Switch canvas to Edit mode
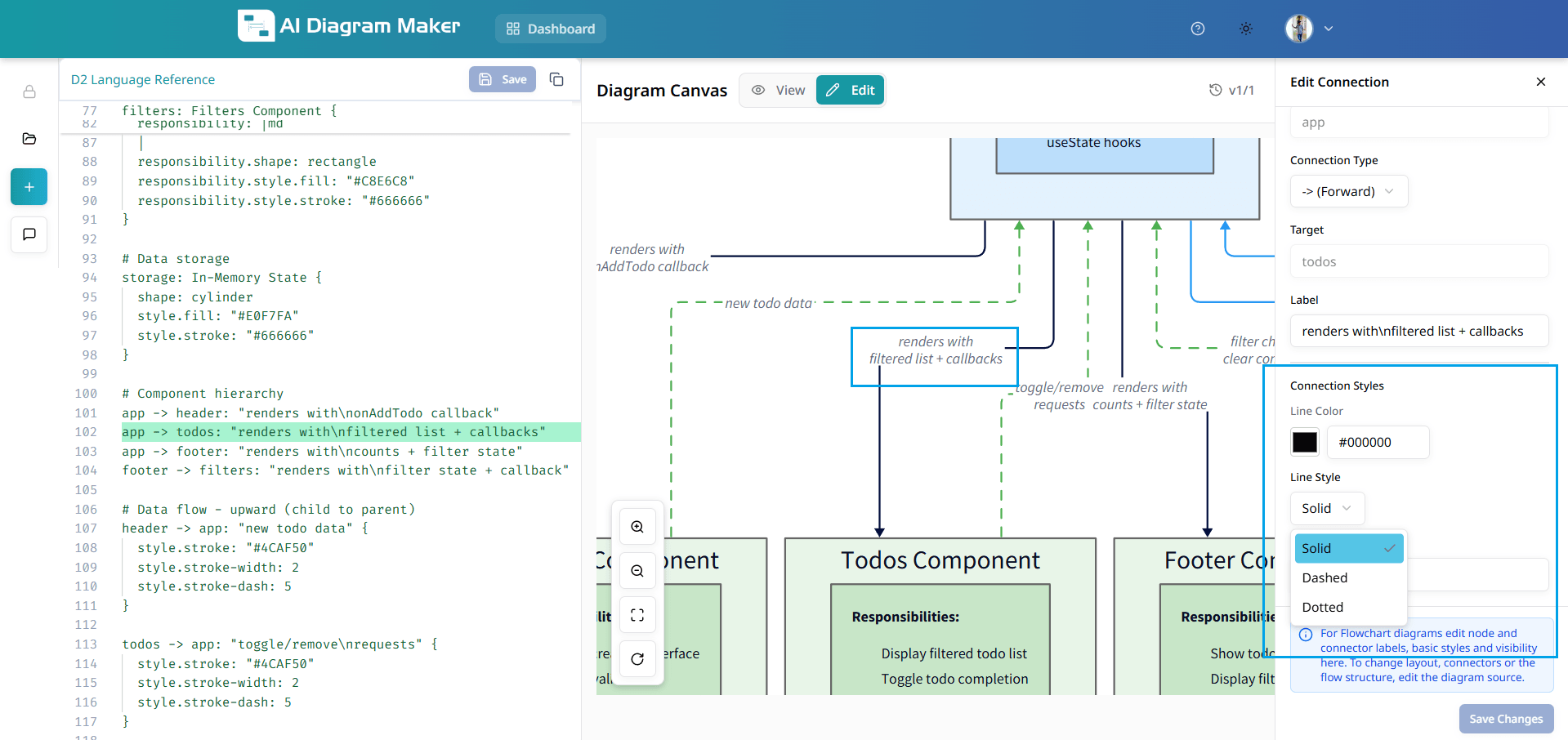Screen dimensions: 1568x740 point(851,91)
